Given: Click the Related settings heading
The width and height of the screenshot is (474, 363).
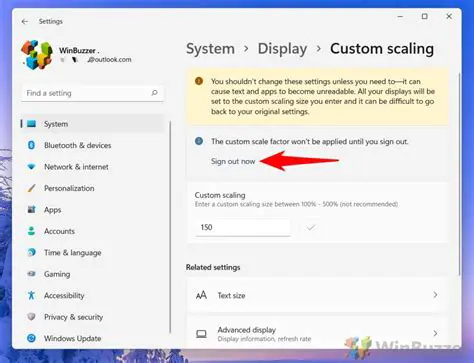Looking at the screenshot, I should (213, 267).
